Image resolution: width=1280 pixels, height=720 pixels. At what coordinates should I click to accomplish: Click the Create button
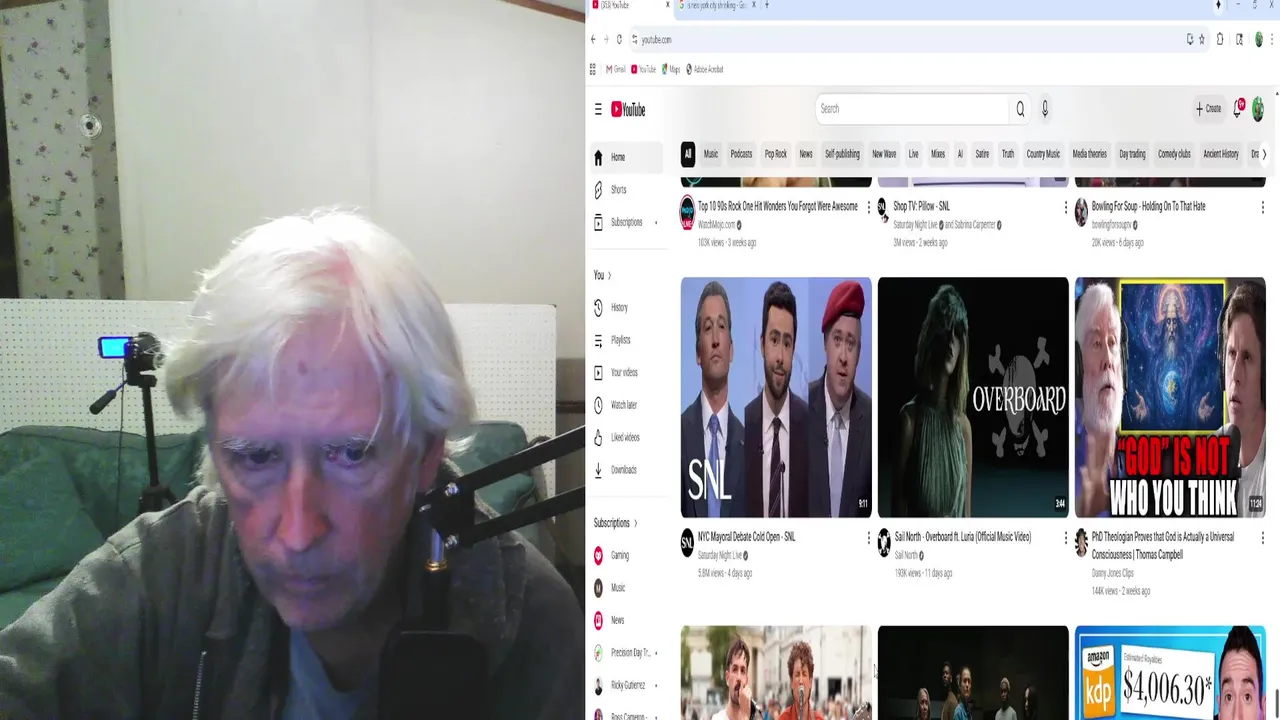pyautogui.click(x=1208, y=109)
